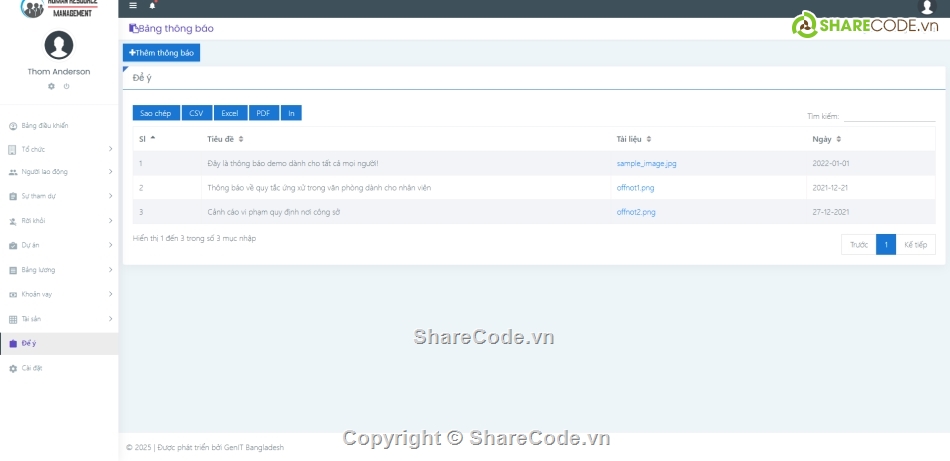Screen dimensions: 950x461
Task: Open the Cài đặt menu item
Action: (59, 368)
